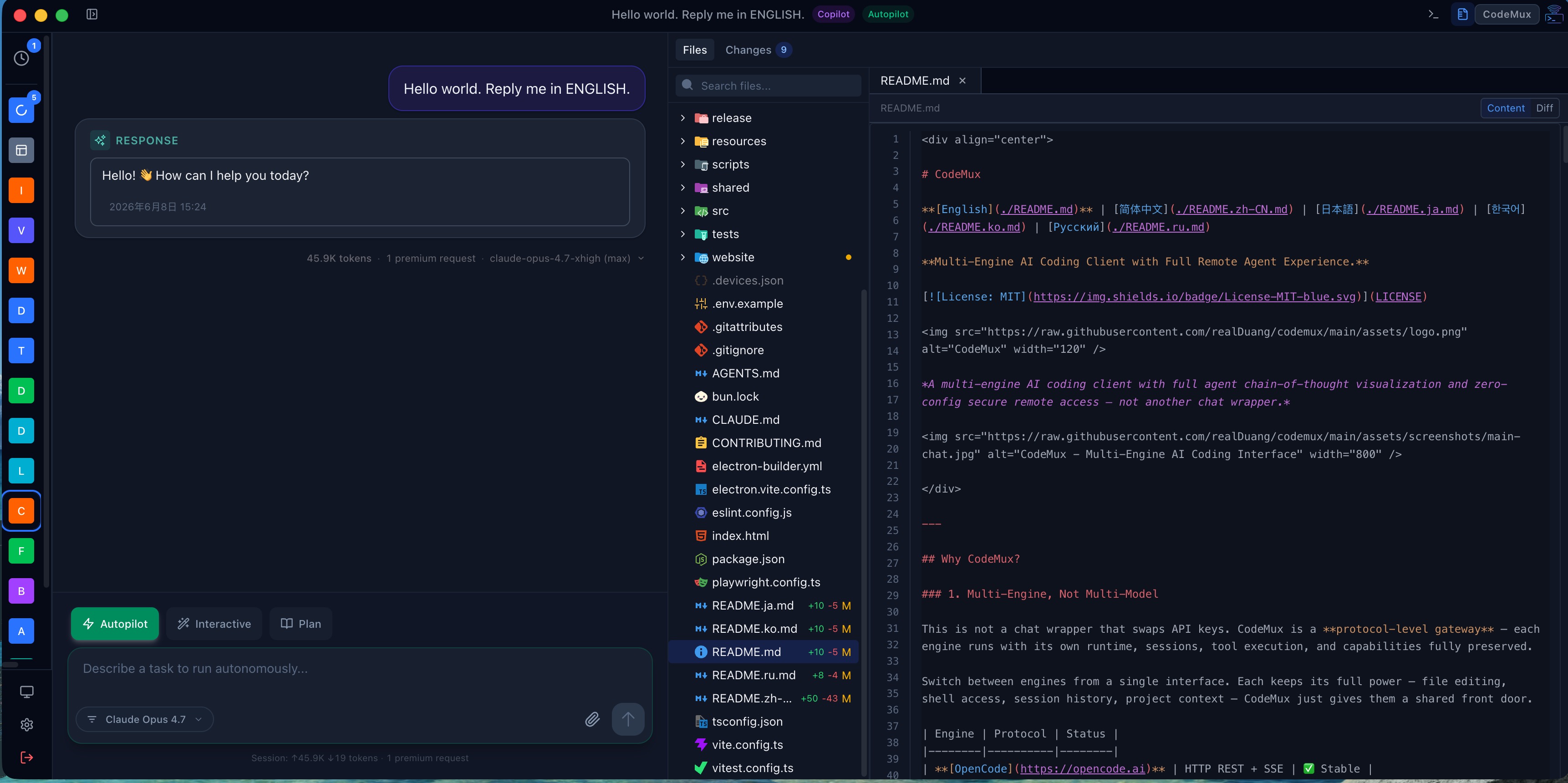Toggle the sidebar panel icon in title bar
1568x783 pixels.
(92, 14)
